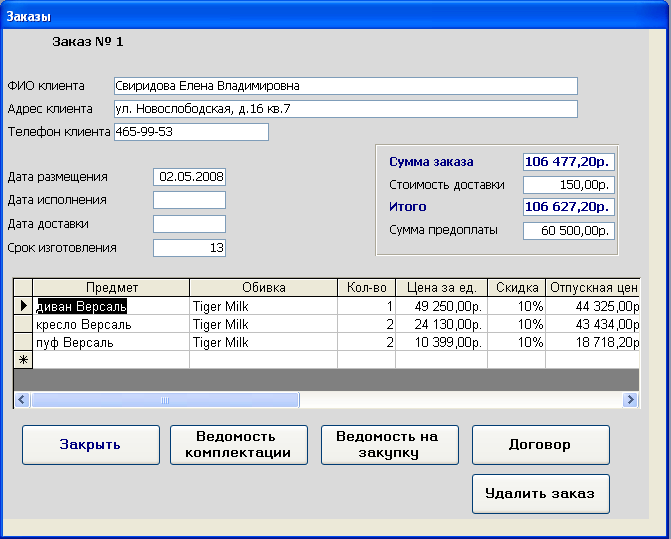The width and height of the screenshot is (671, 539).
Task: Click the table scrollbar right arrow
Action: tap(631, 400)
